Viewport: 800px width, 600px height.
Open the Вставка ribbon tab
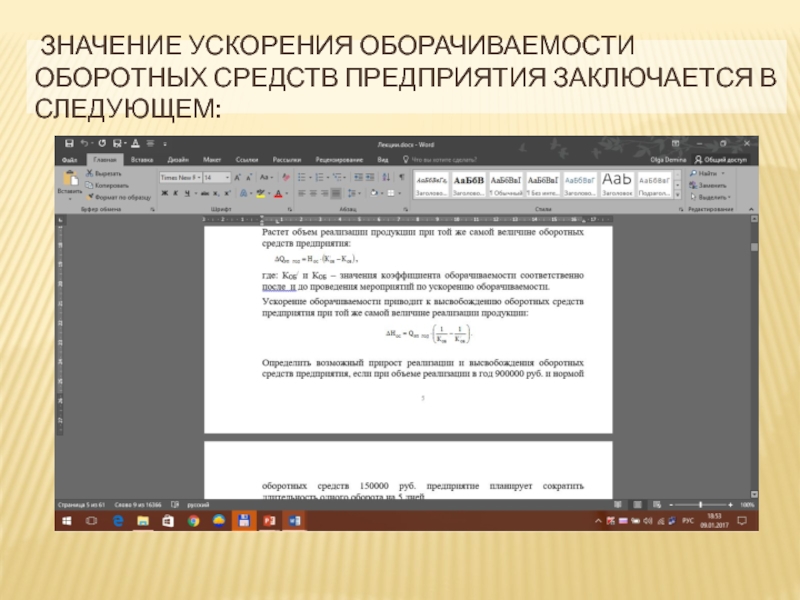tap(142, 159)
